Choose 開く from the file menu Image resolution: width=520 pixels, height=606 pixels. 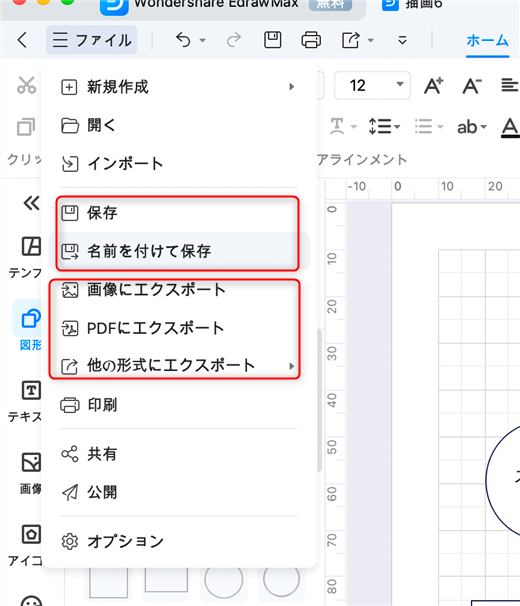[x=178, y=125]
